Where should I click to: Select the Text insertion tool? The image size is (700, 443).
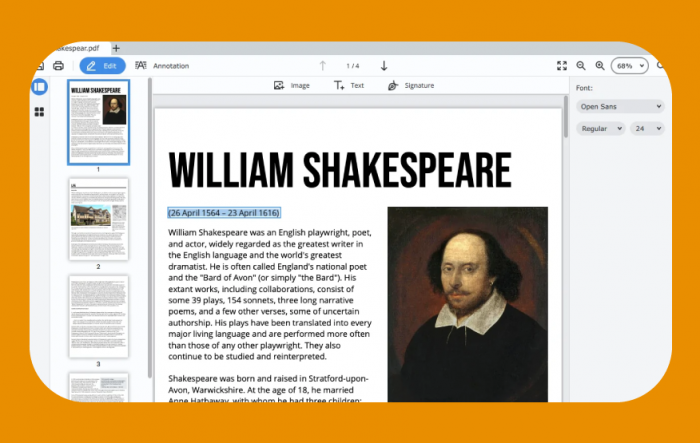349,85
